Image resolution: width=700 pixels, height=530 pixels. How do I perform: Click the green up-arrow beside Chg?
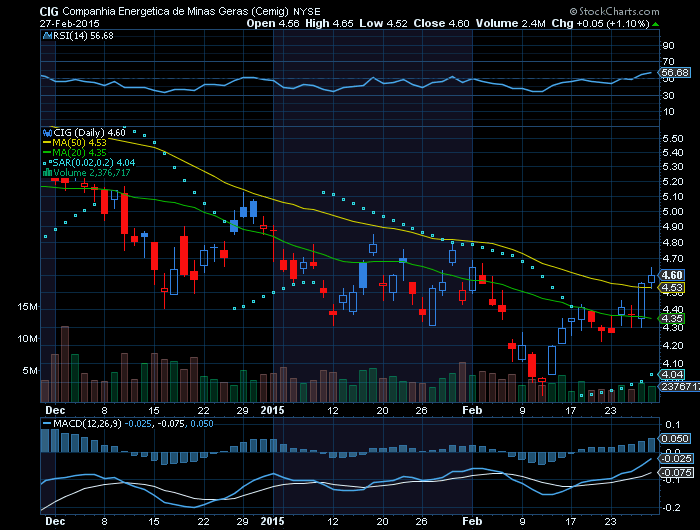coord(655,24)
